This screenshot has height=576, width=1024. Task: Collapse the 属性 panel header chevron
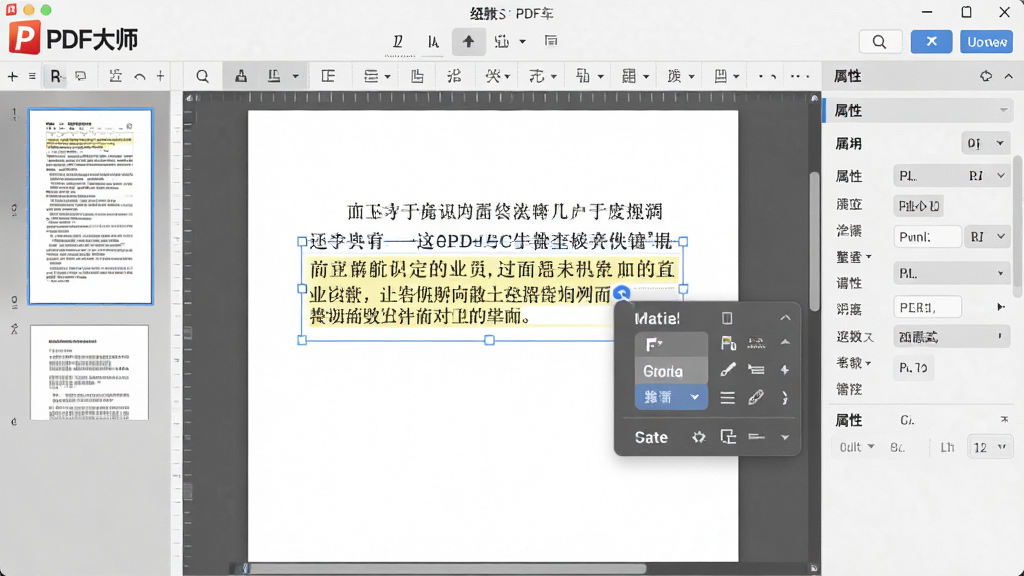click(1009, 76)
